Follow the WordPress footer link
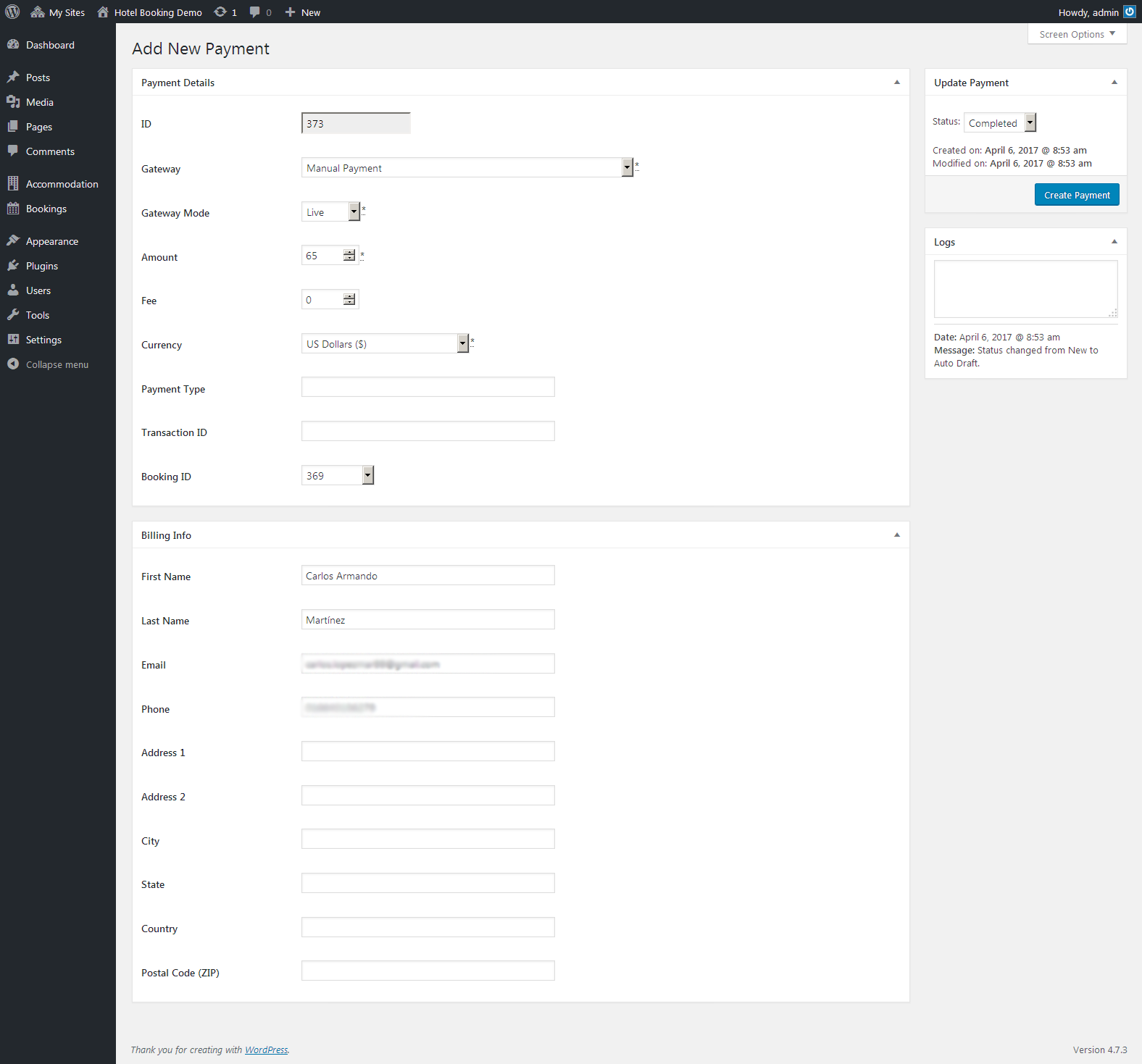The image size is (1142, 1064). coord(266,1050)
